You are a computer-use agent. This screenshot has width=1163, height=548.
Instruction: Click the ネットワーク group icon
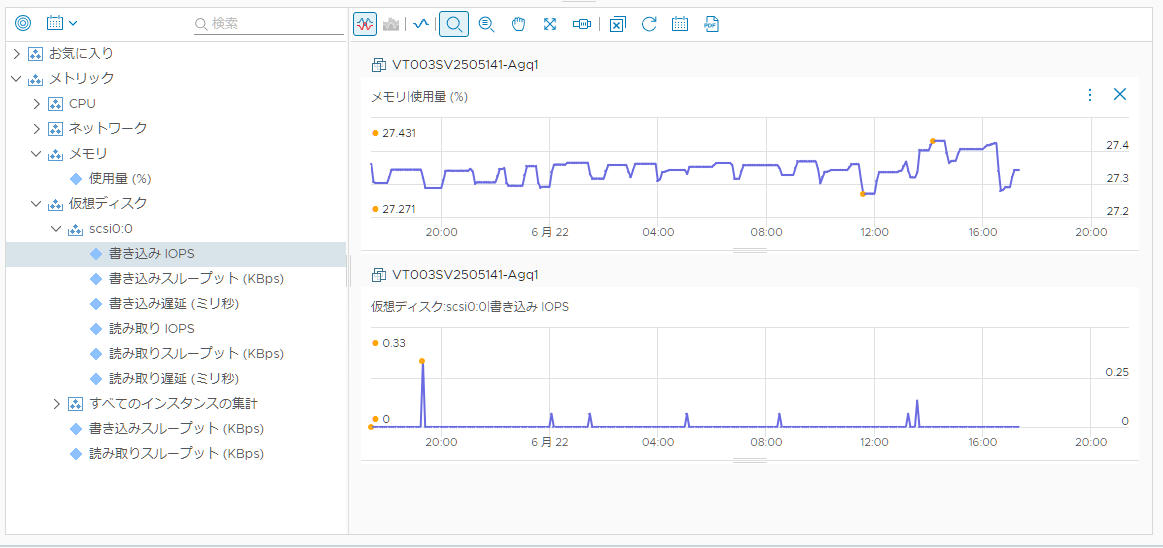tap(55, 128)
